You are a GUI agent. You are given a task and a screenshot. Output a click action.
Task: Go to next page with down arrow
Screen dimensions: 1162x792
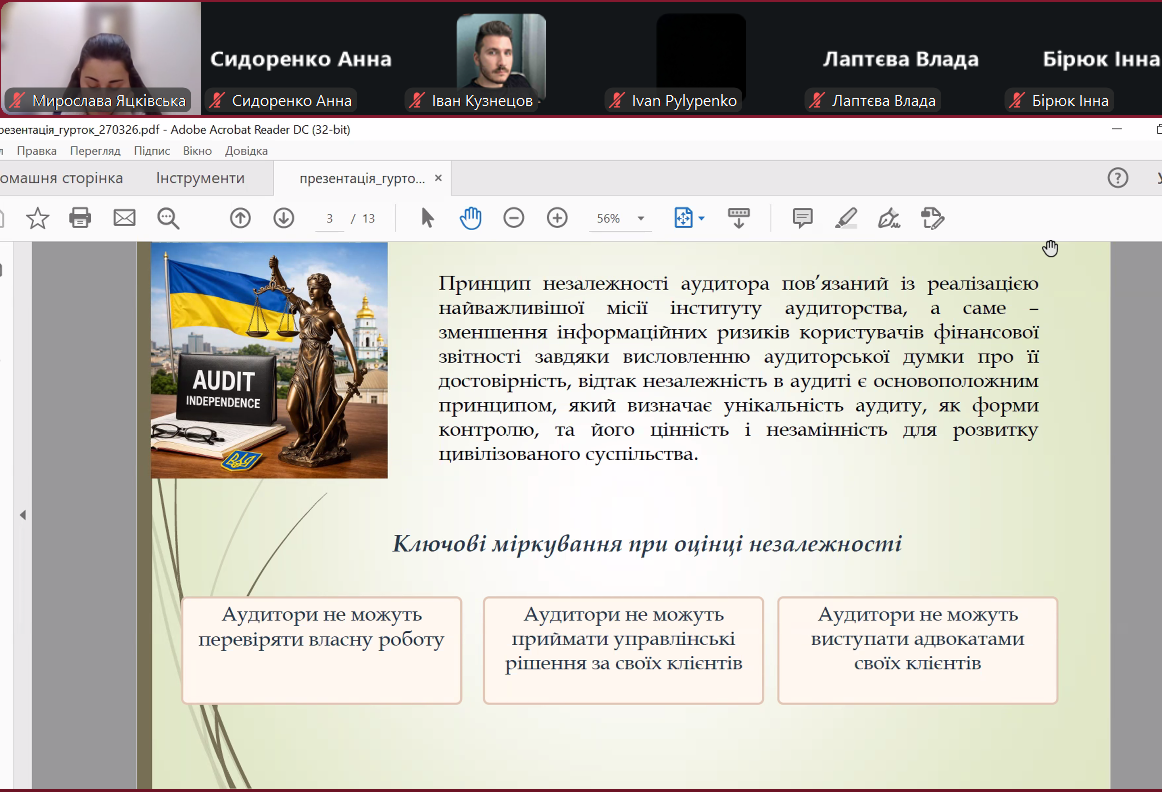tap(284, 218)
